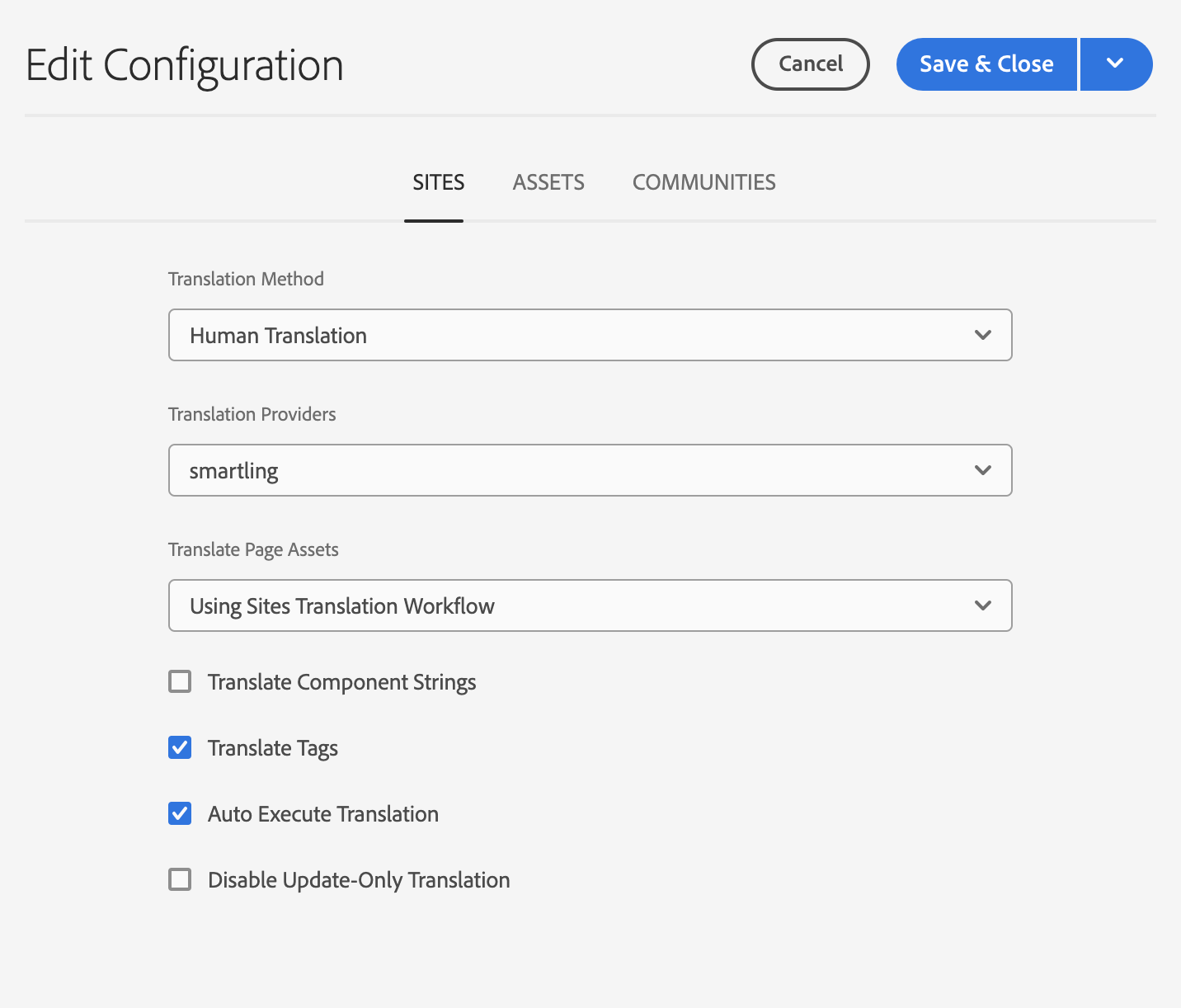
Task: Click the Cancel button
Action: 811,64
